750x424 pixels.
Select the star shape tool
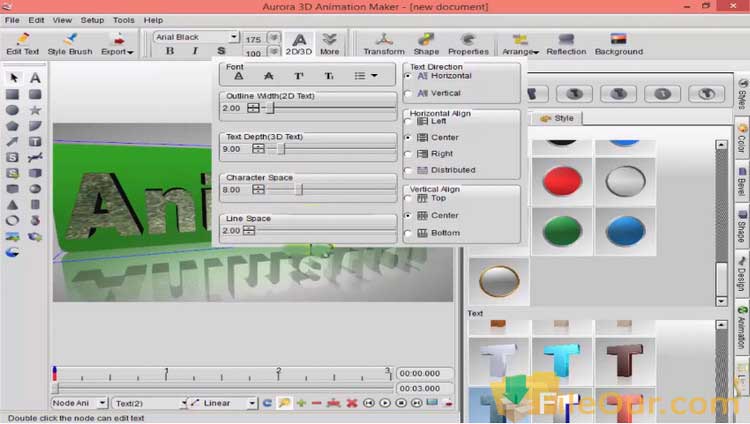35,110
